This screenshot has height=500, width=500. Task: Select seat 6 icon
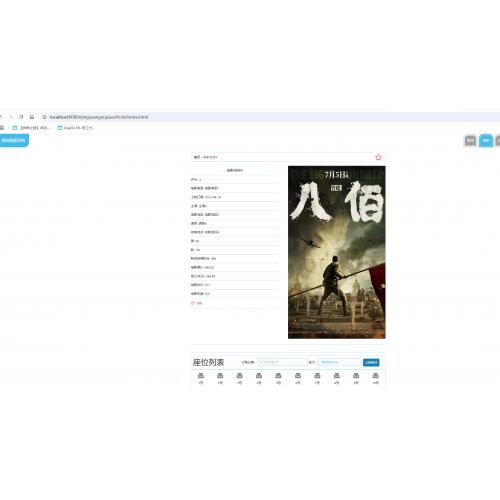[x=298, y=376]
